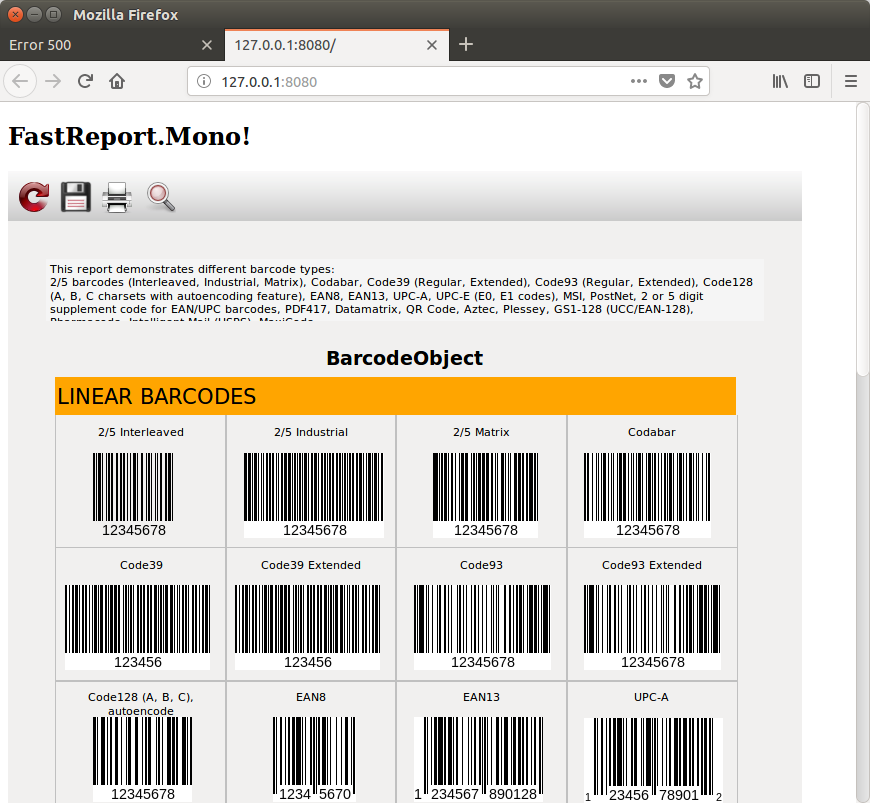This screenshot has width=870, height=803.
Task: Toggle Firefox sidebar icon
Action: (812, 82)
